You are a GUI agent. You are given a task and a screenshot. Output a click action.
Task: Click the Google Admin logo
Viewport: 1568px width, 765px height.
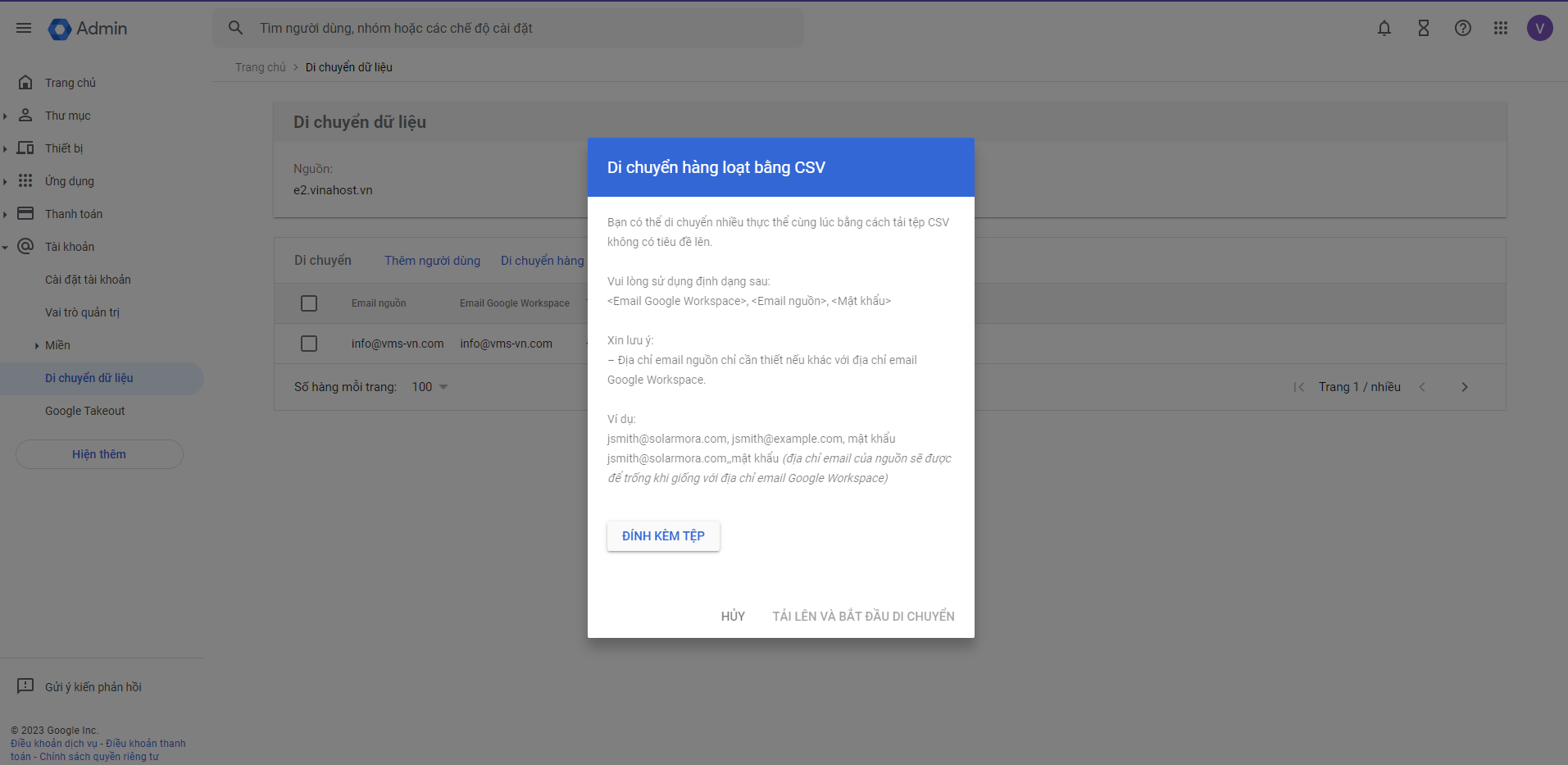88,29
